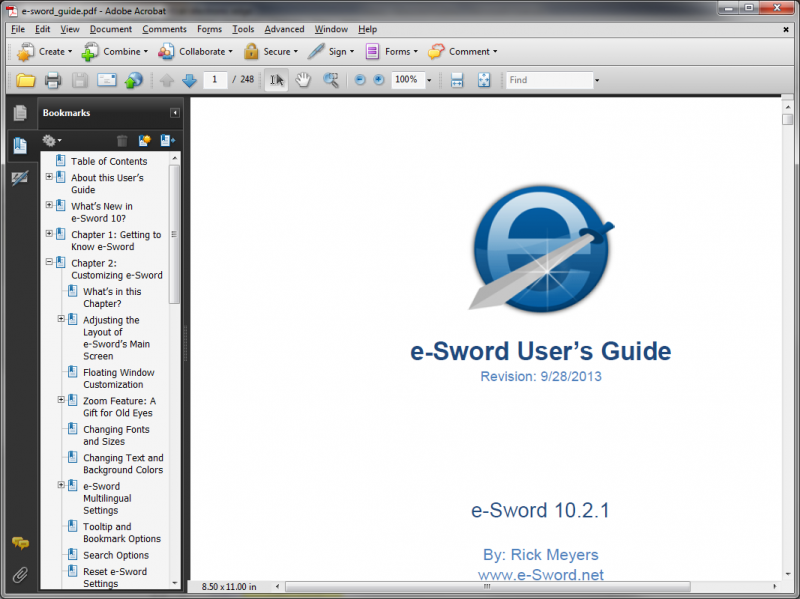Choose the Hand pan tool
Screen dimensions: 800x599
[x=303, y=80]
